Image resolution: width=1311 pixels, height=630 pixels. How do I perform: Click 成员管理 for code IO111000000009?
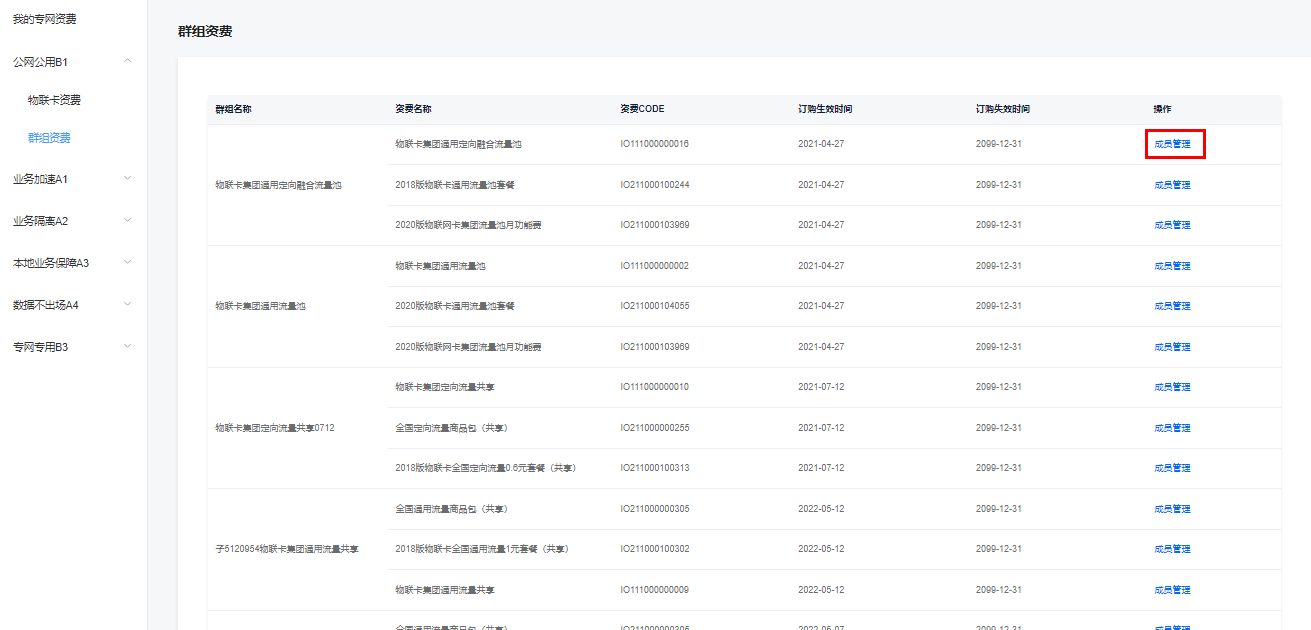pyautogui.click(x=1172, y=590)
